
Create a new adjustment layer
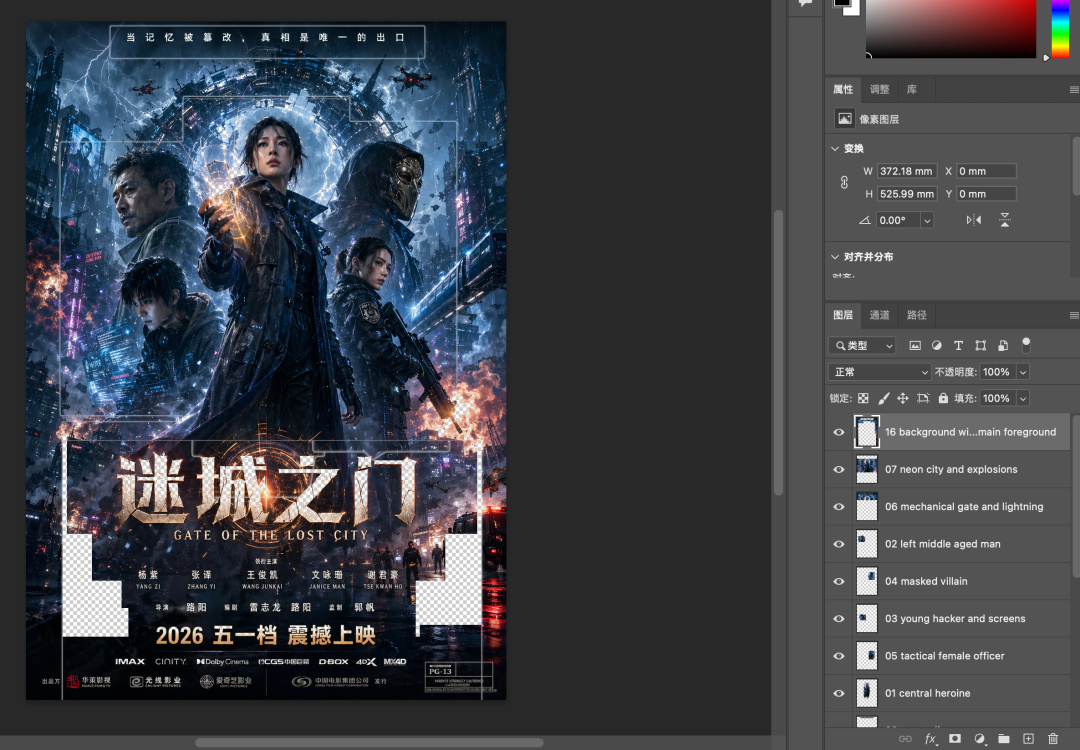click(979, 738)
